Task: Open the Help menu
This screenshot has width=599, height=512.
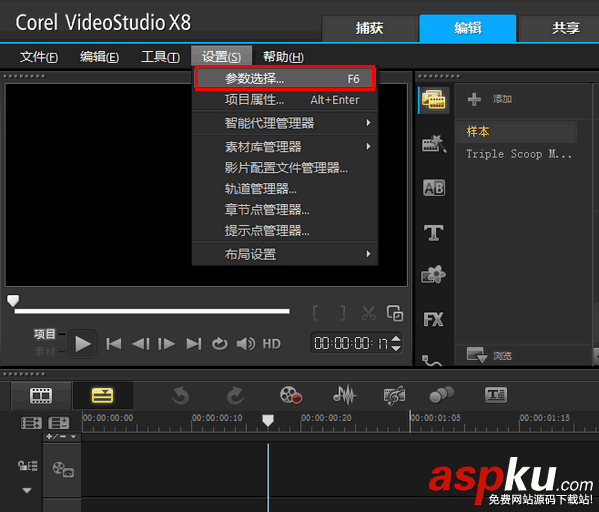Action: pyautogui.click(x=283, y=57)
